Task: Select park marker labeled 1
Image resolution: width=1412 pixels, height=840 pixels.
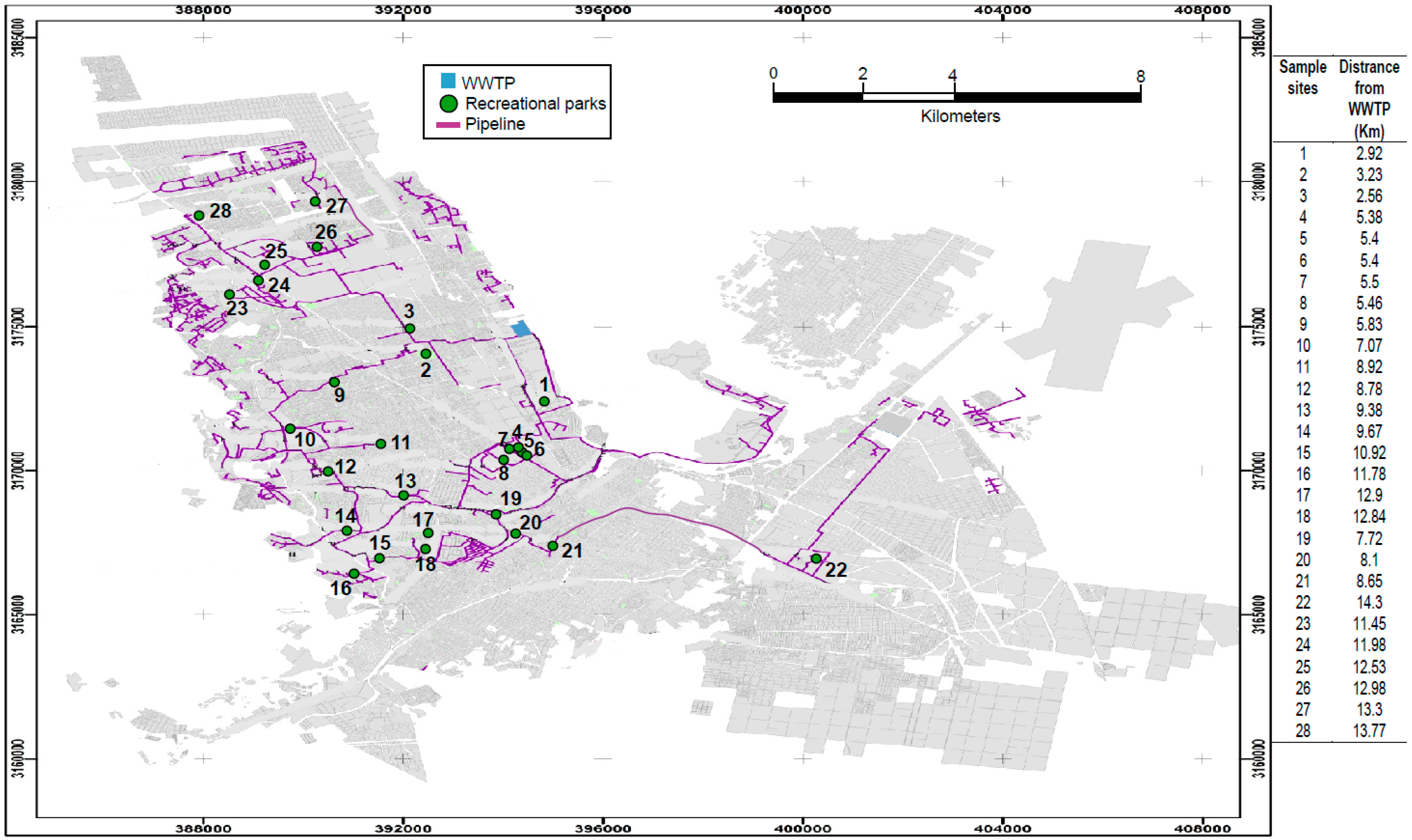Action: [544, 401]
